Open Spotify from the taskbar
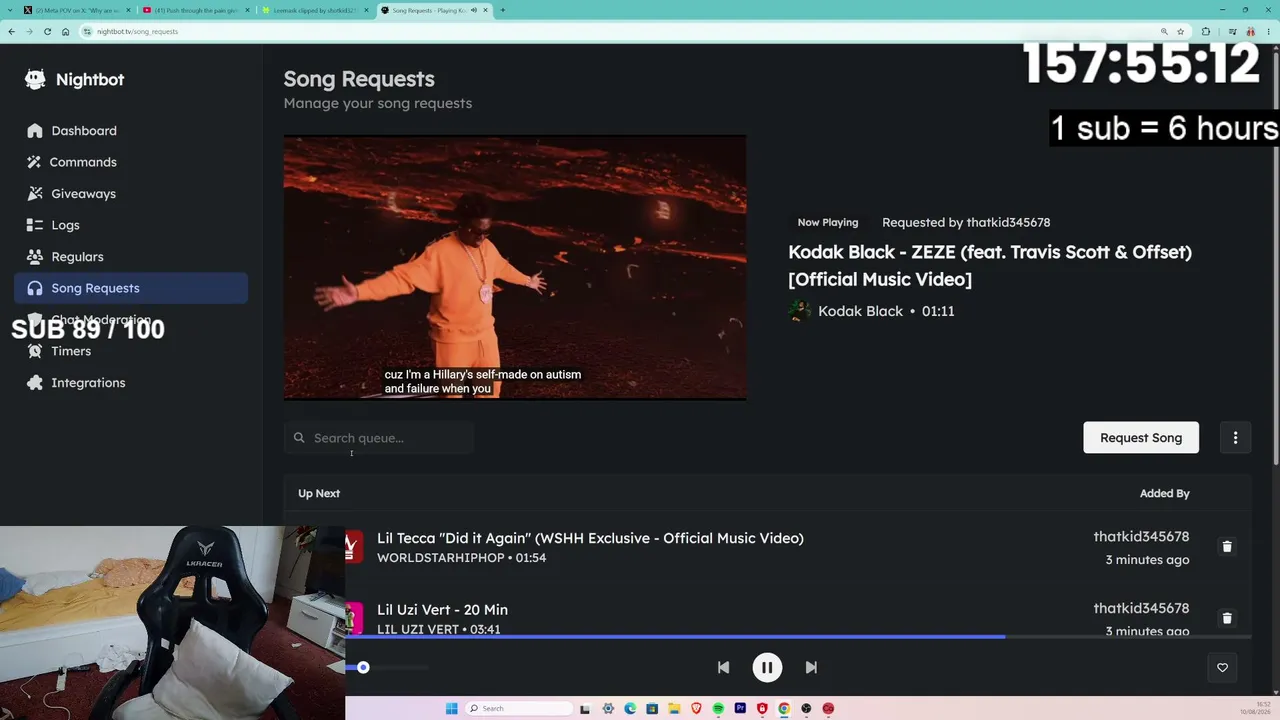This screenshot has width=1280, height=720. coord(718,709)
